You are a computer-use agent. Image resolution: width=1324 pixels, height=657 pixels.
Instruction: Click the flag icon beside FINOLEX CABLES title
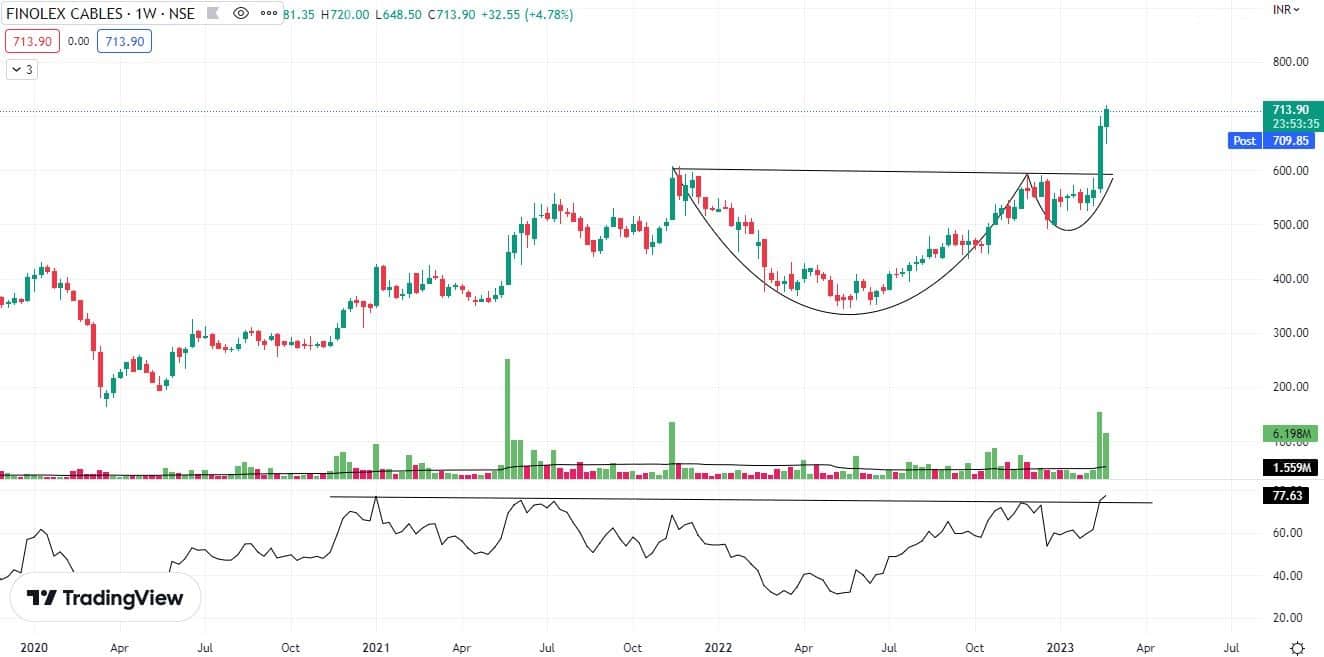point(213,14)
